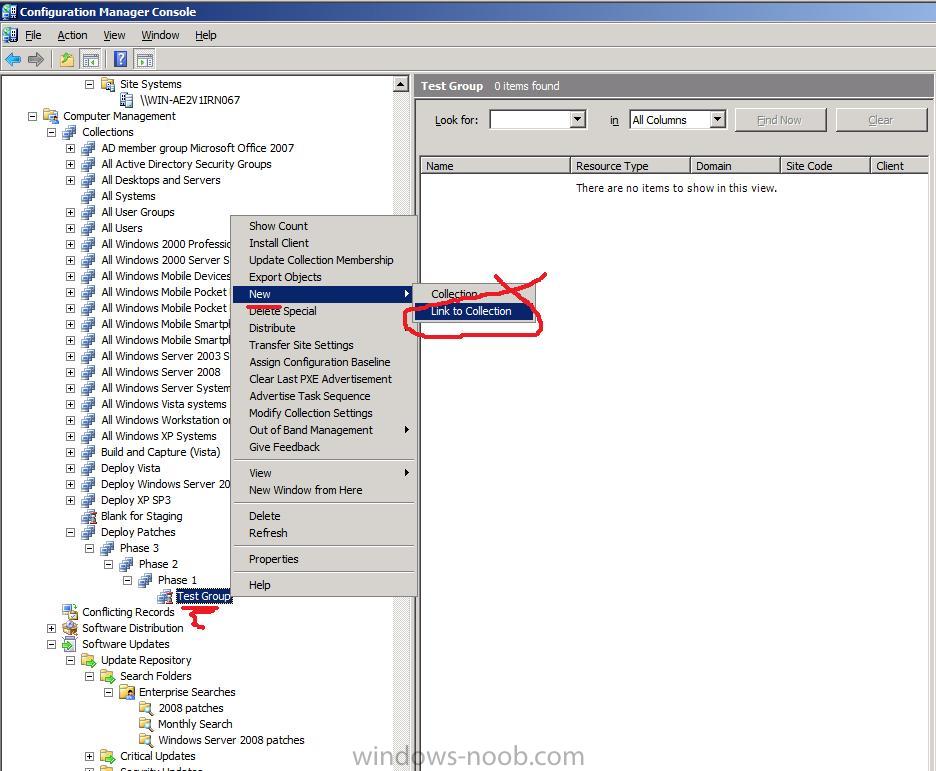Click the Forward arrow toolbar icon

[36, 59]
